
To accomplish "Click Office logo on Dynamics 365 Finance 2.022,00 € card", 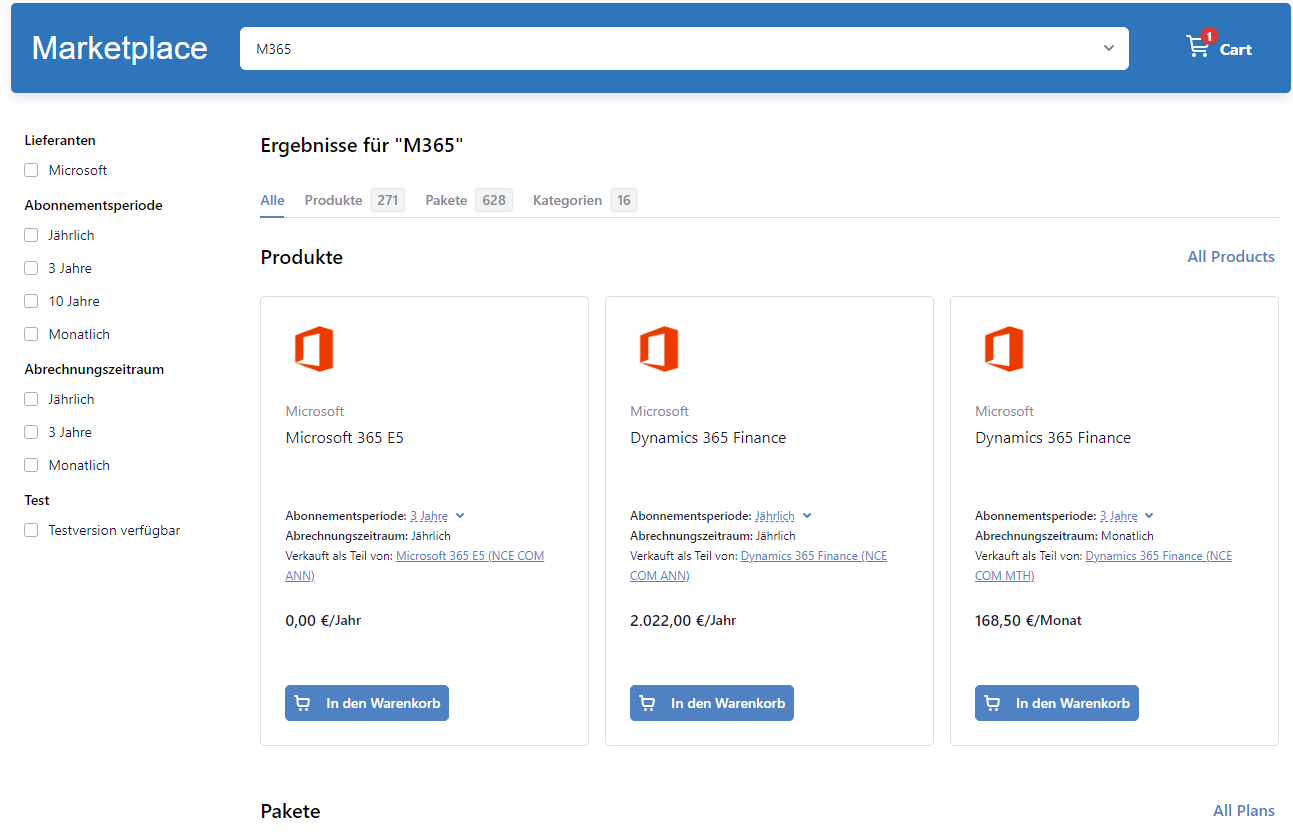I will 658,349.
